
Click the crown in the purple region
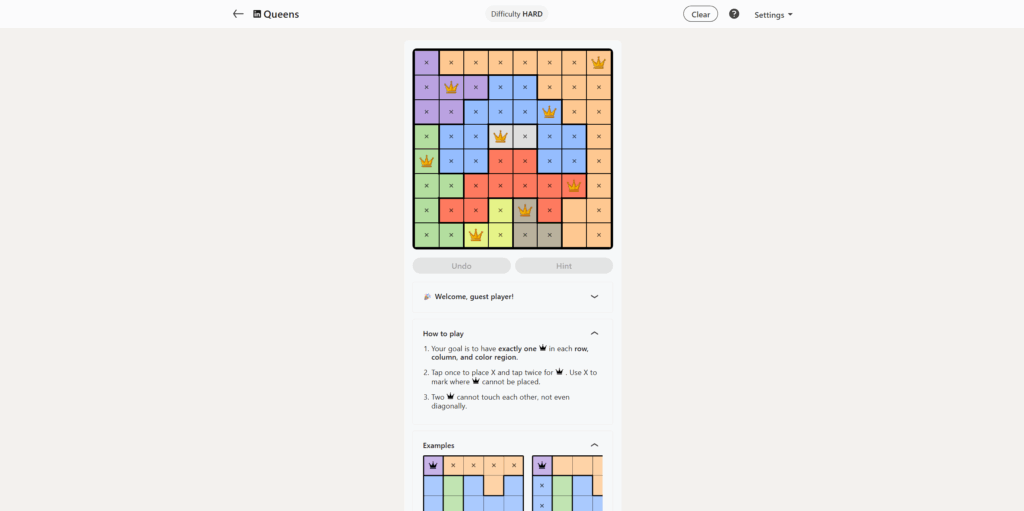tap(451, 87)
